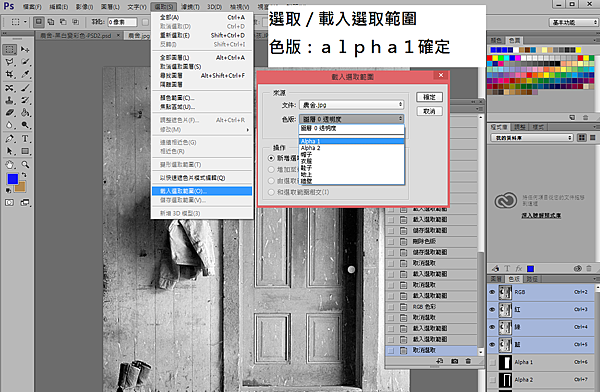Click 載入選取範圍(O) in the 選取 menu
This screenshot has height=392, width=600.
pos(202,191)
